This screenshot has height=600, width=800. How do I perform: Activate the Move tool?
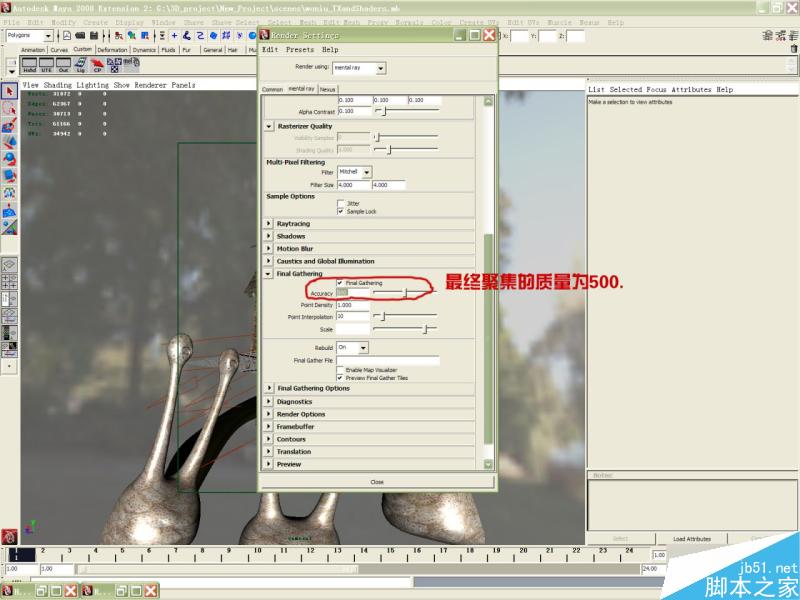click(x=9, y=142)
